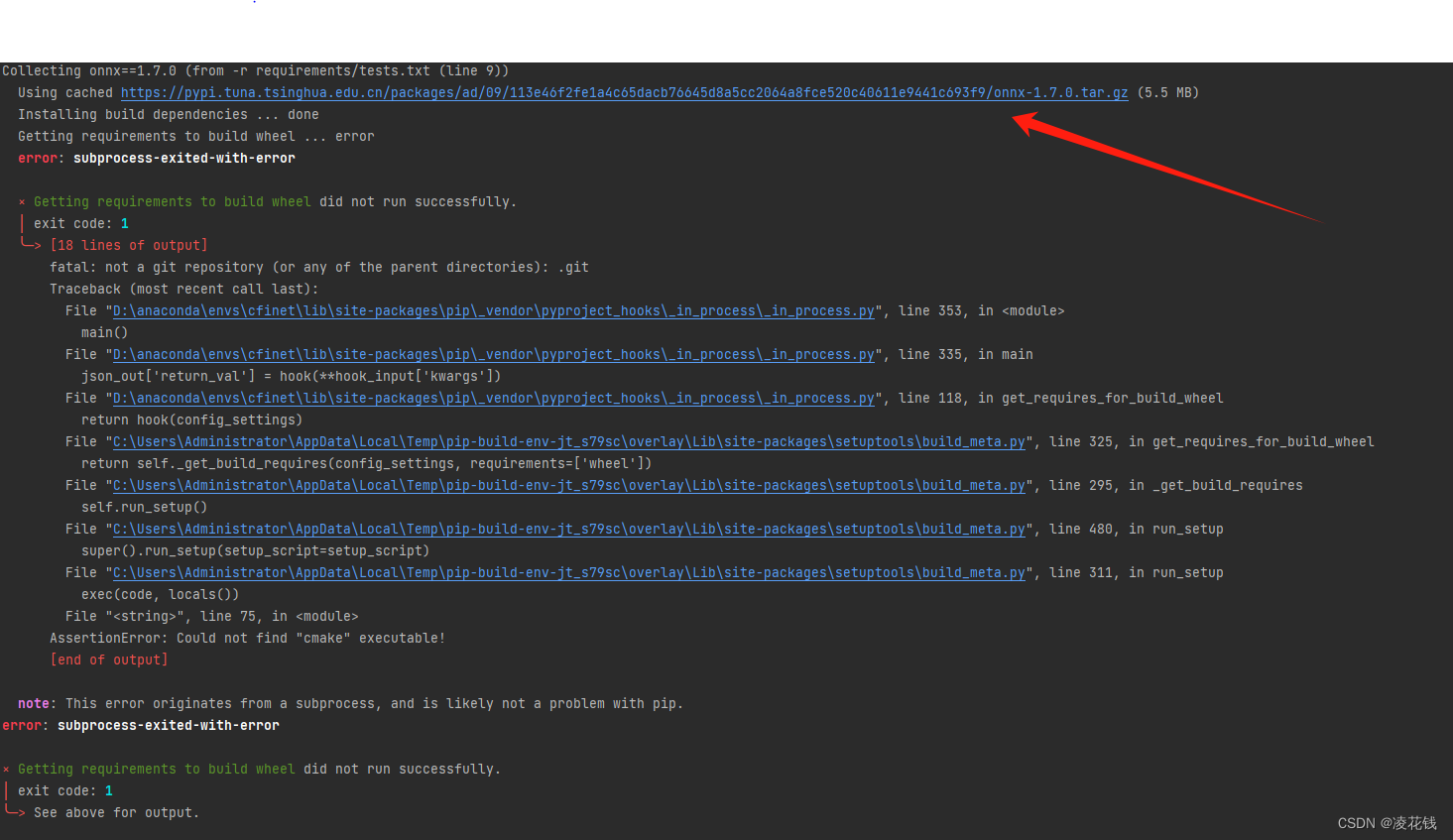Viewport: 1453px width, 840px height.
Task: Open _in_process.py link at line 335
Action: 494,354
